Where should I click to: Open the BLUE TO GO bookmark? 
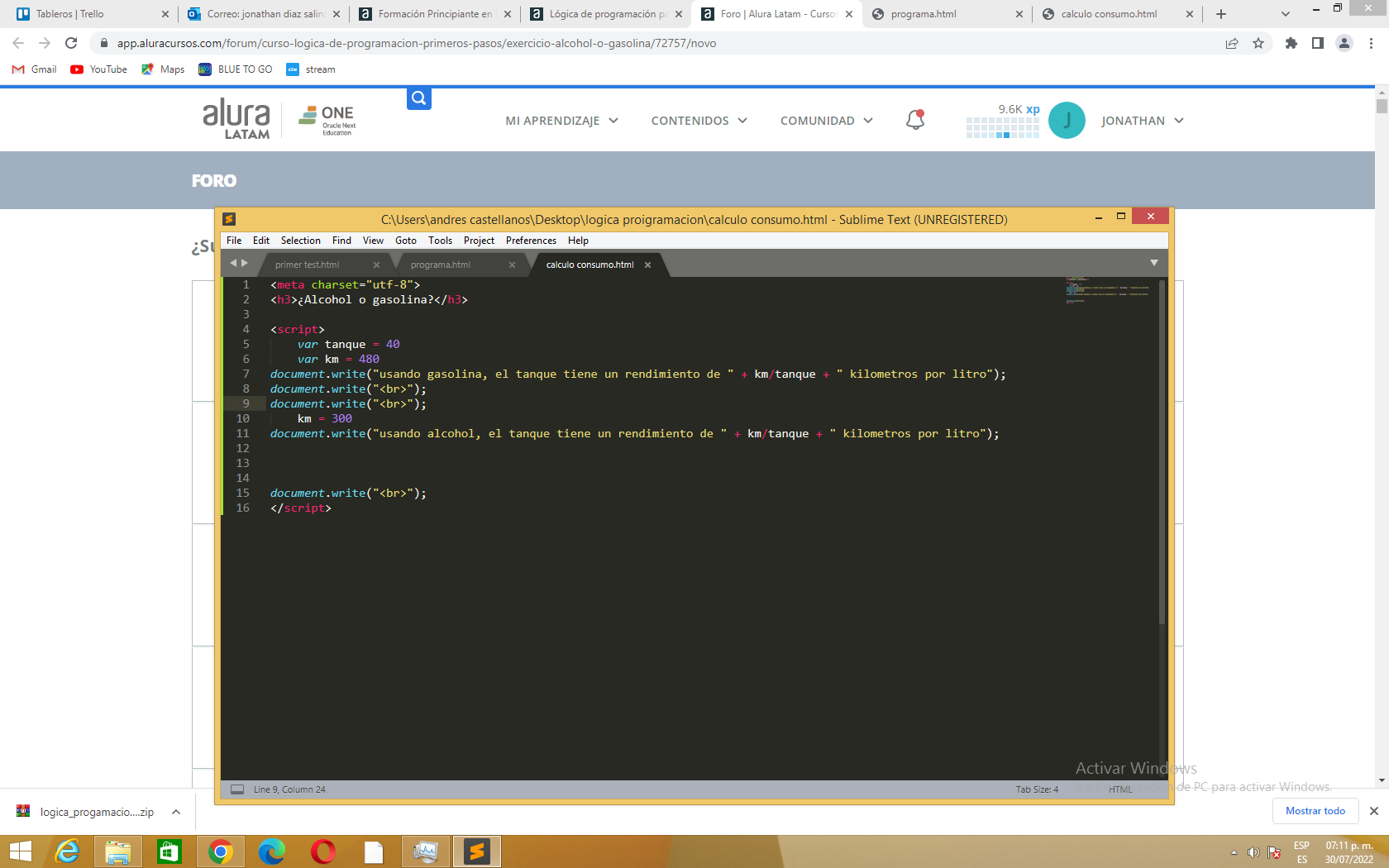[x=236, y=69]
